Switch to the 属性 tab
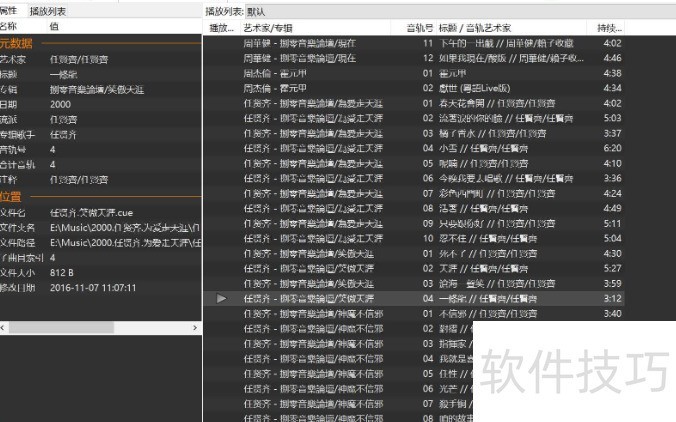Screen dimensions: 676x422 tap(9, 9)
